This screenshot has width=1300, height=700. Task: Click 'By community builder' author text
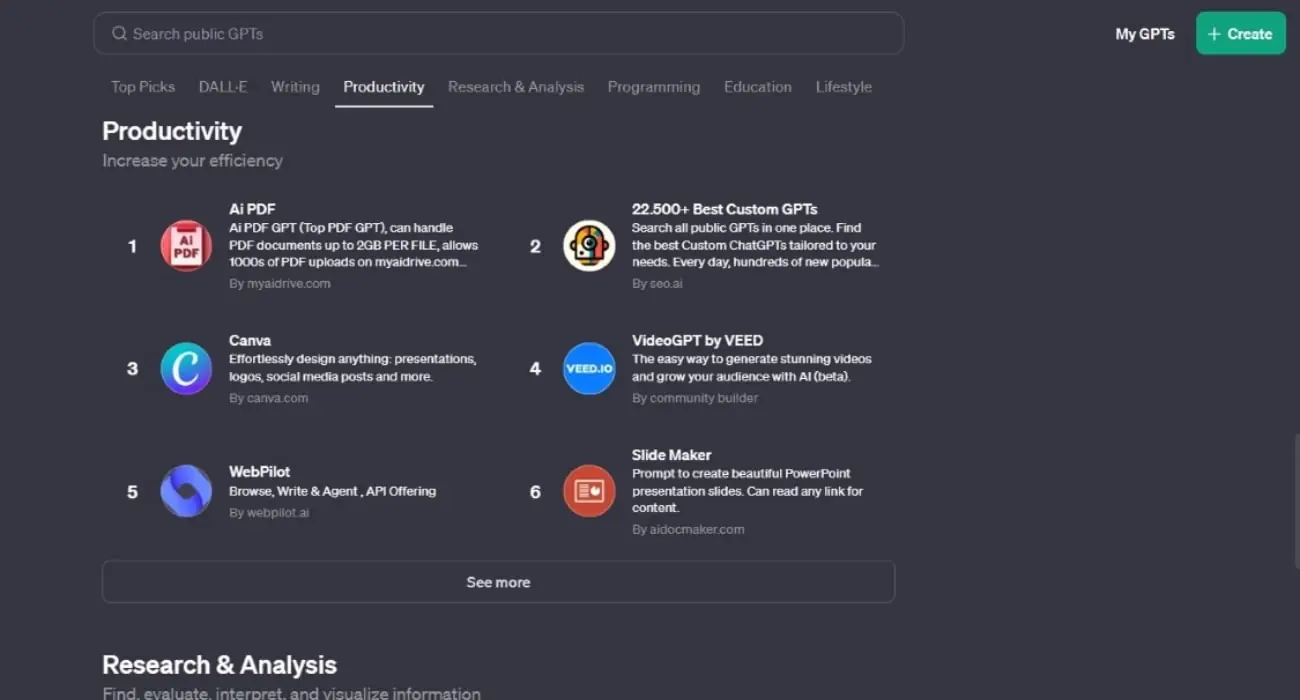pos(695,398)
